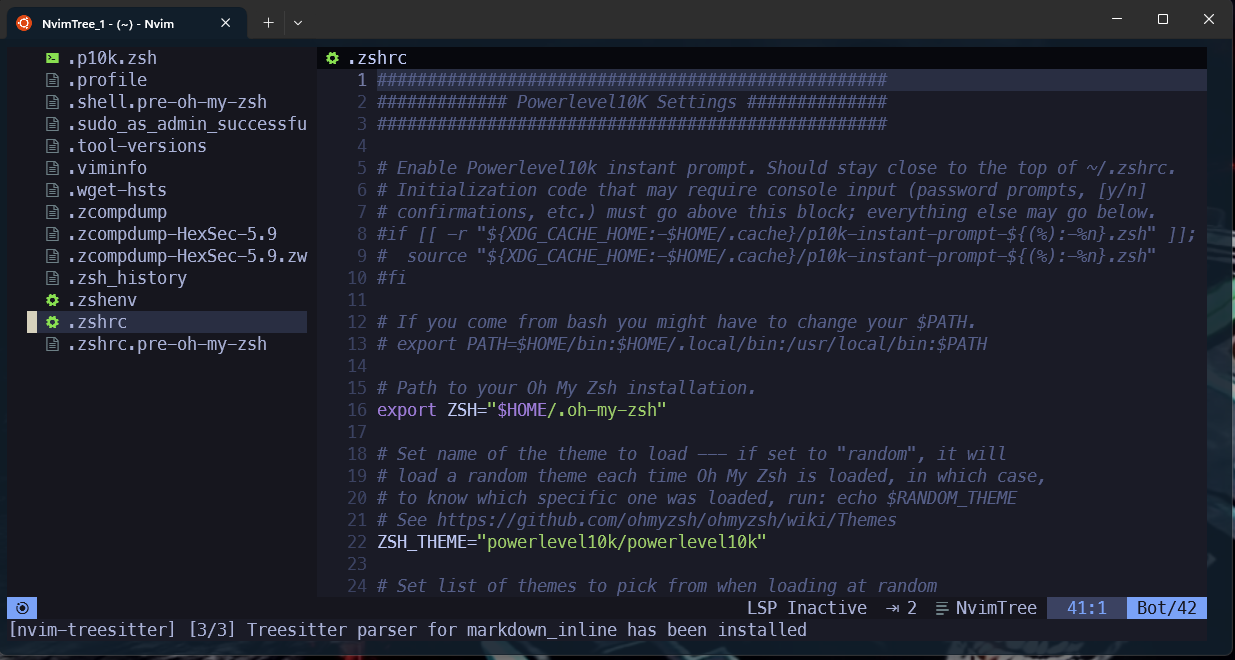The image size is (1235, 660).
Task: Click line number 1 in the gutter
Action: pyautogui.click(x=362, y=80)
